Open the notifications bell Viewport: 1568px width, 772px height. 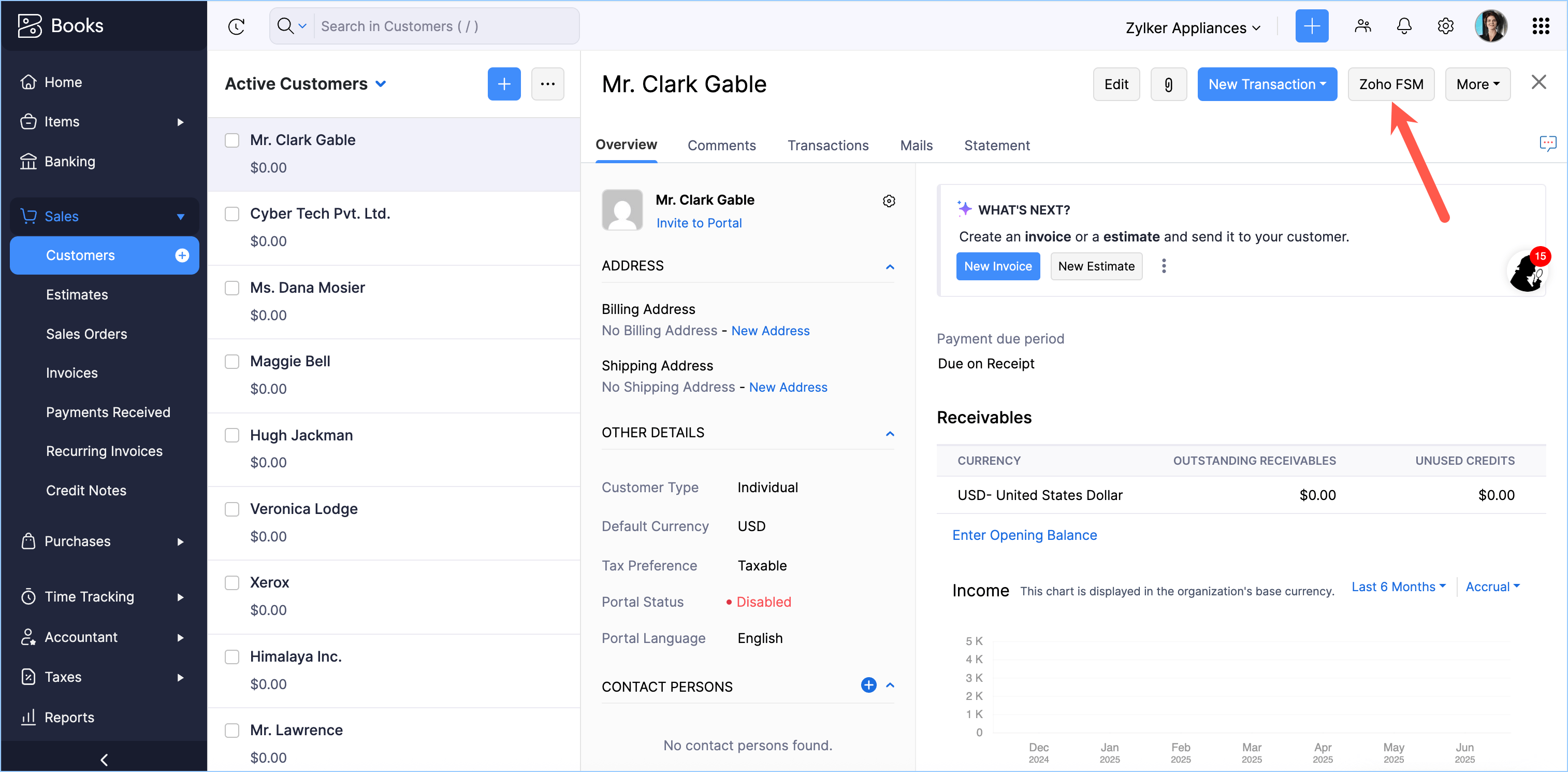pyautogui.click(x=1404, y=26)
